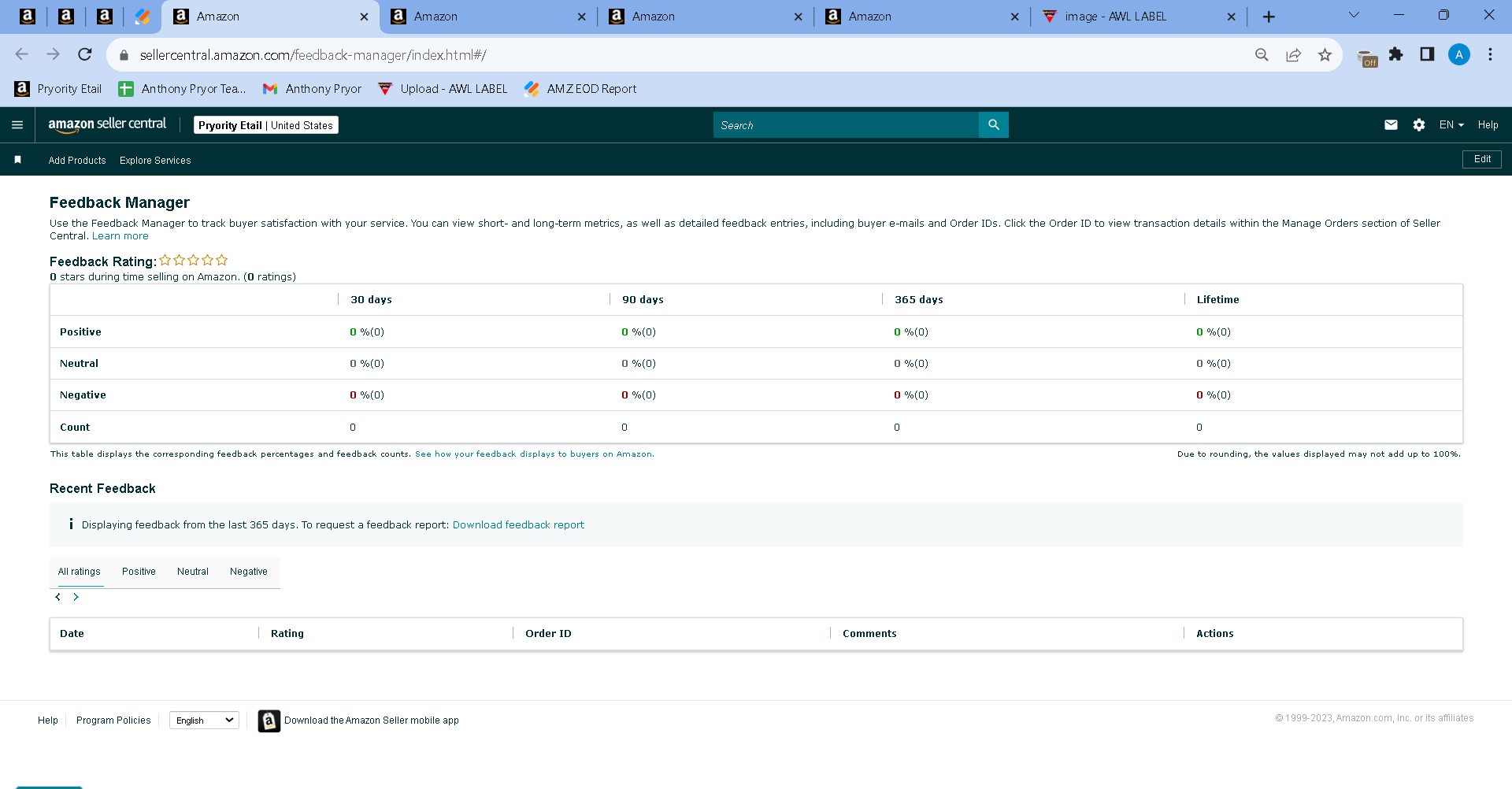This screenshot has height=789, width=1512.
Task: Click the Seller Central search field
Action: click(846, 124)
